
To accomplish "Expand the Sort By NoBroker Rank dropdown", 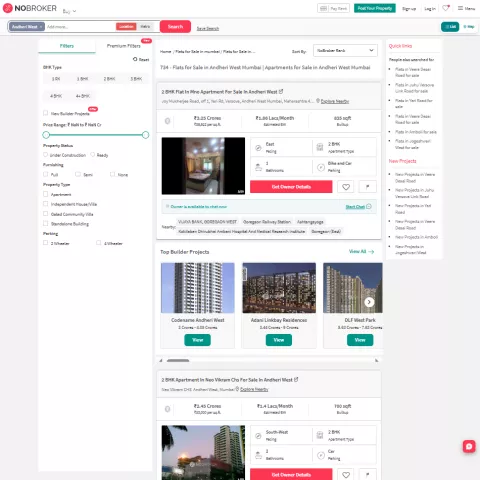I will pos(345,51).
